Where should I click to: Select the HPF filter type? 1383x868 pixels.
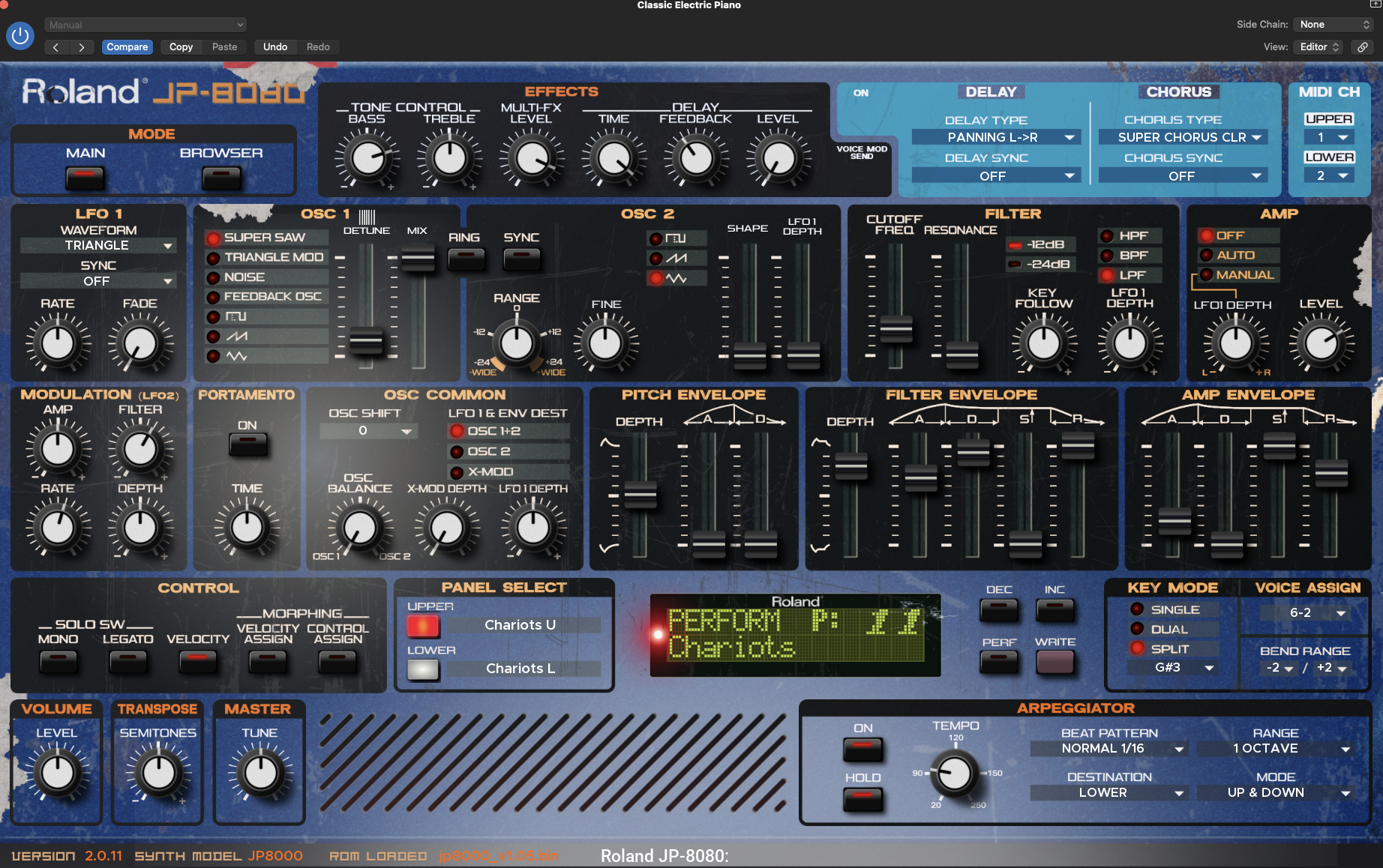1130,235
